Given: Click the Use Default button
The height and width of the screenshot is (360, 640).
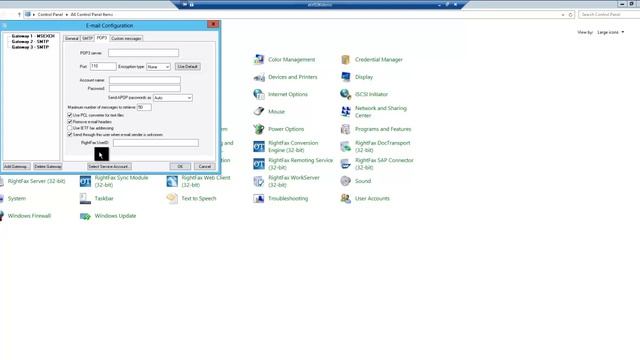Looking at the screenshot, I should (x=188, y=67).
